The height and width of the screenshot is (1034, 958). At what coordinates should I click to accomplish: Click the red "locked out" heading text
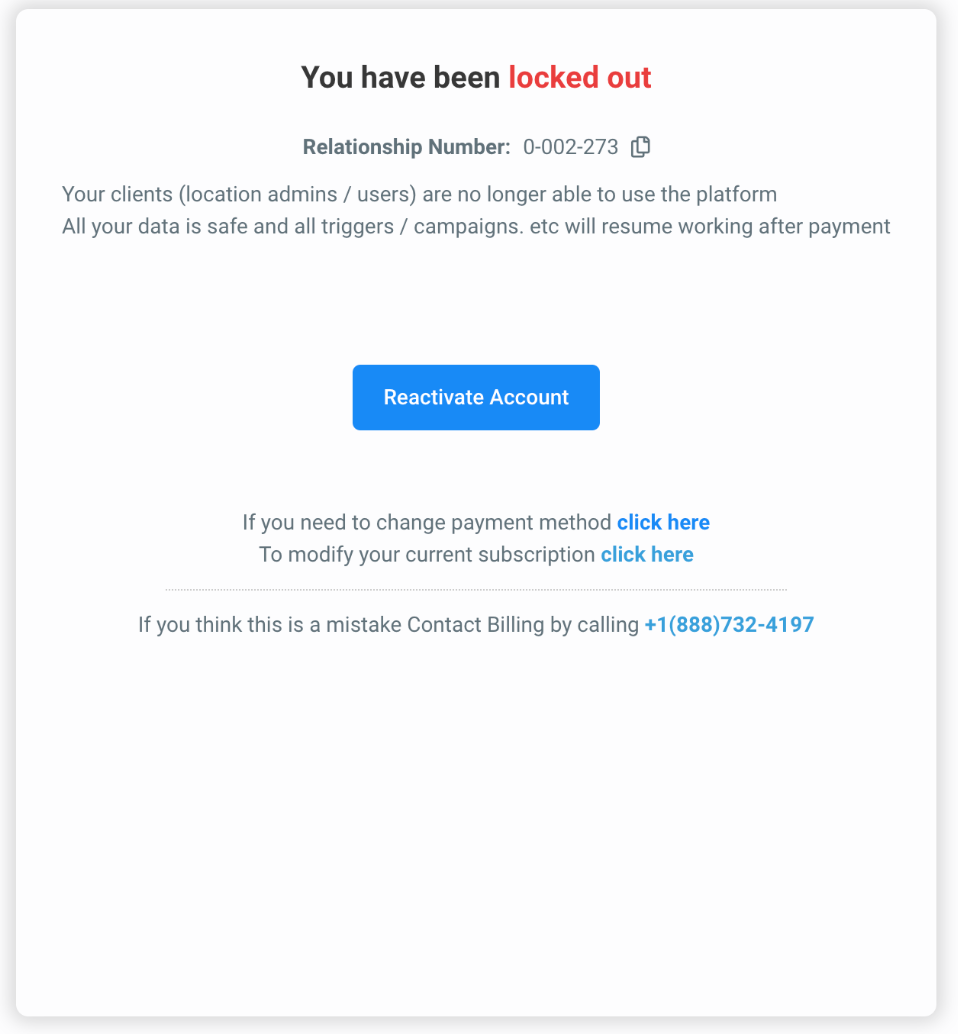point(580,78)
